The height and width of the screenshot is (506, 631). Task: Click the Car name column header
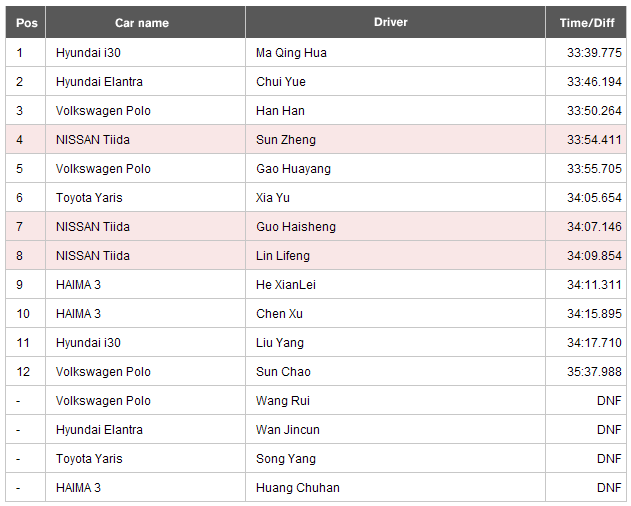(145, 23)
